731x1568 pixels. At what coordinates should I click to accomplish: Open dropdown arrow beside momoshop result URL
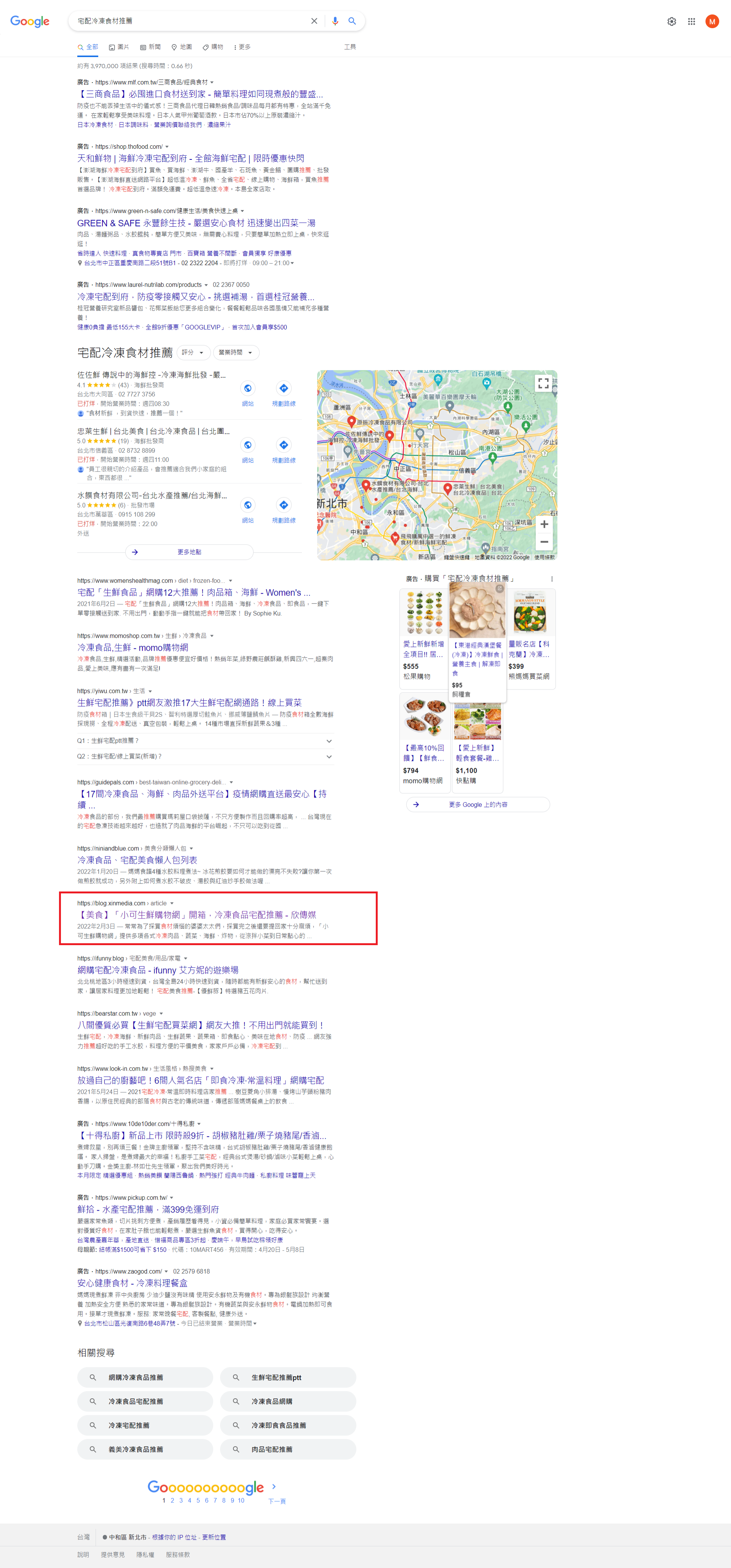point(212,636)
